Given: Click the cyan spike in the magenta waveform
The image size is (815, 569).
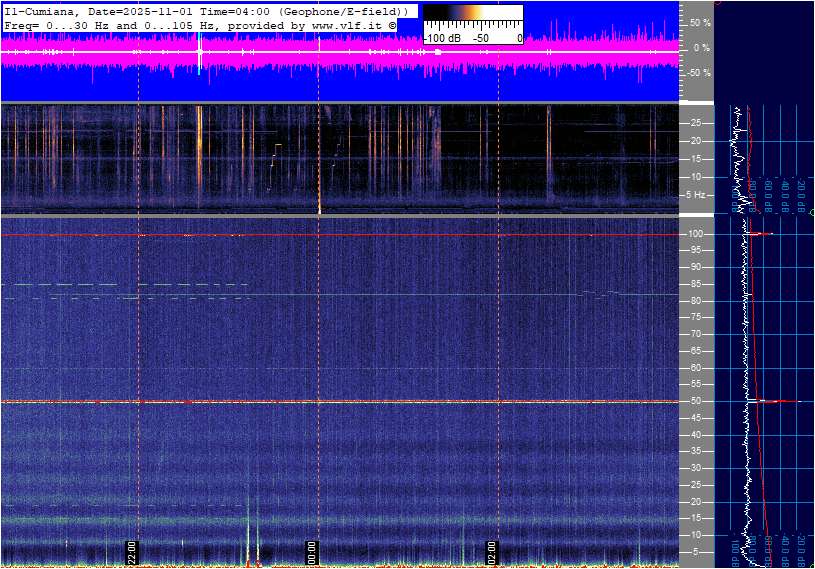Looking at the screenshot, I should 199,50.
